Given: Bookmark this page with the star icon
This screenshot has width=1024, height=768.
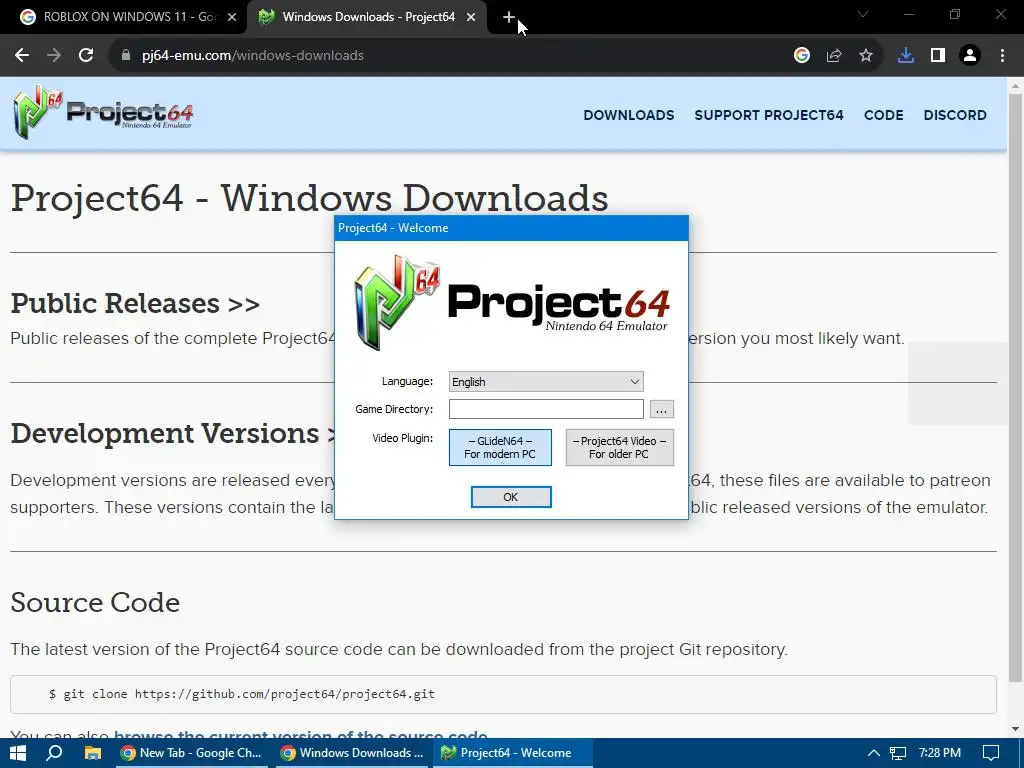Looking at the screenshot, I should [x=866, y=56].
